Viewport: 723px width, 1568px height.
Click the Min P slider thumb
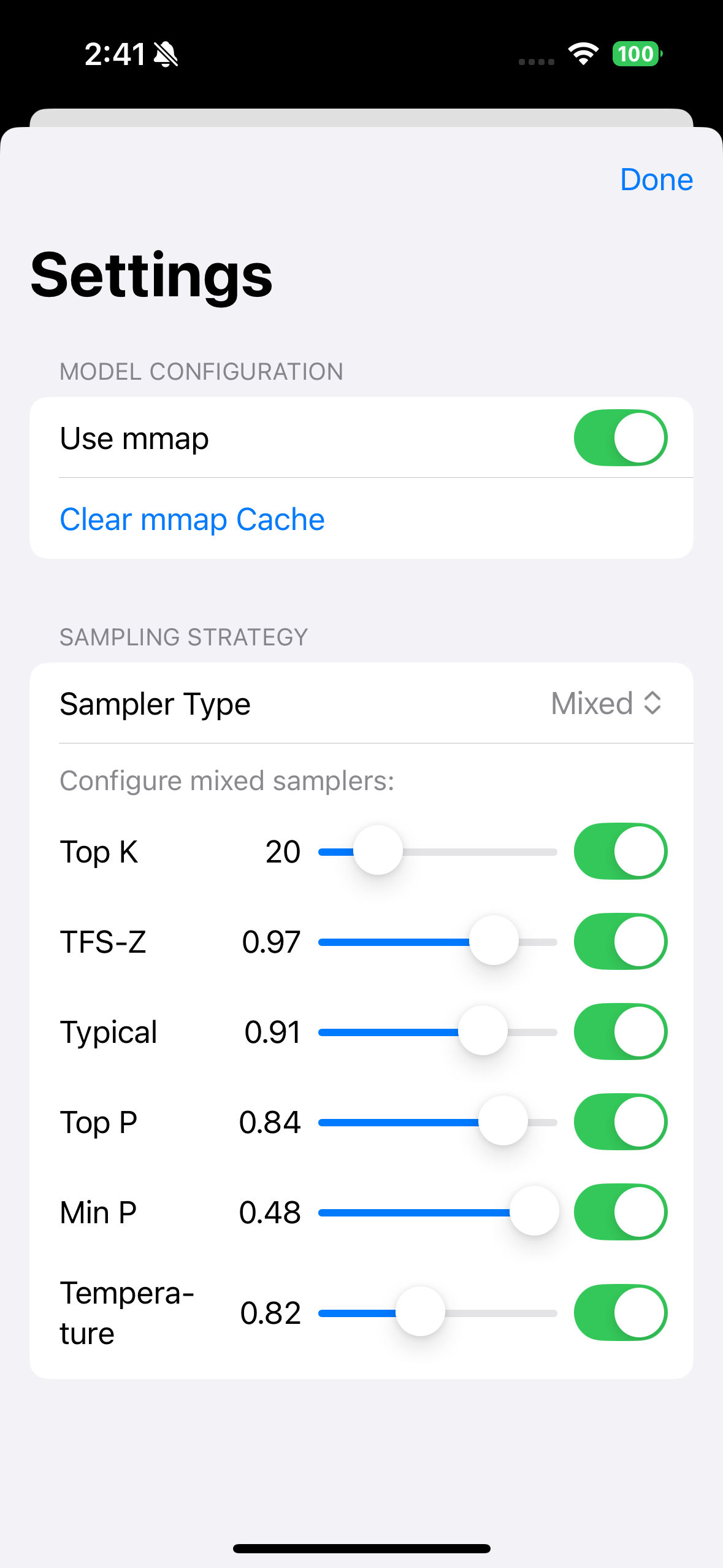coord(534,1212)
